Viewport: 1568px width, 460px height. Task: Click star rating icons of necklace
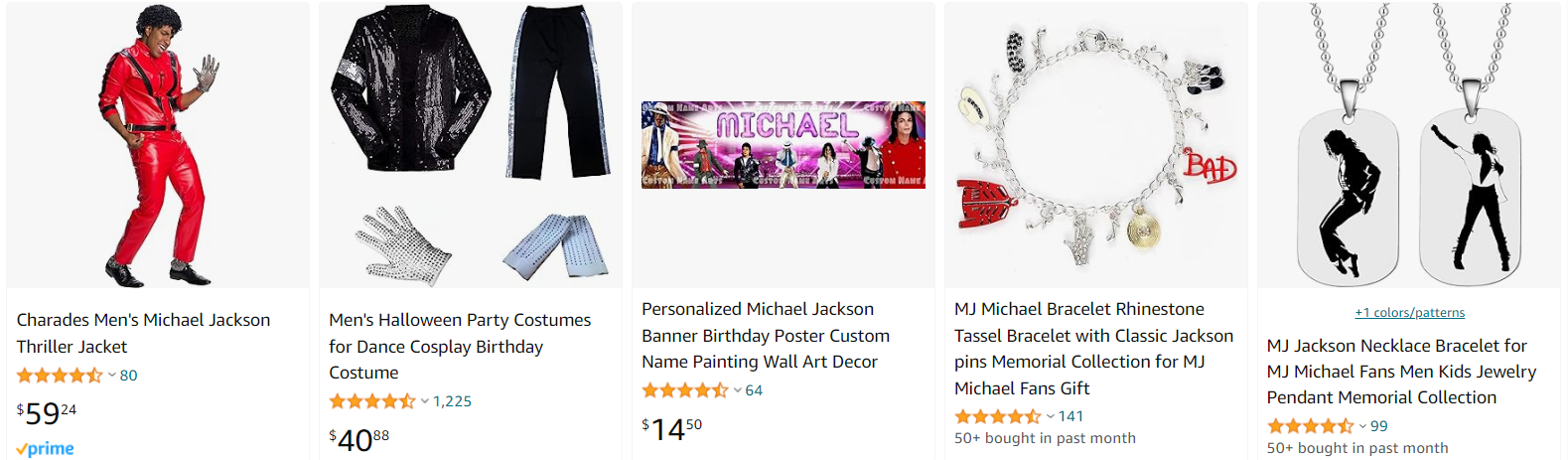(1310, 425)
